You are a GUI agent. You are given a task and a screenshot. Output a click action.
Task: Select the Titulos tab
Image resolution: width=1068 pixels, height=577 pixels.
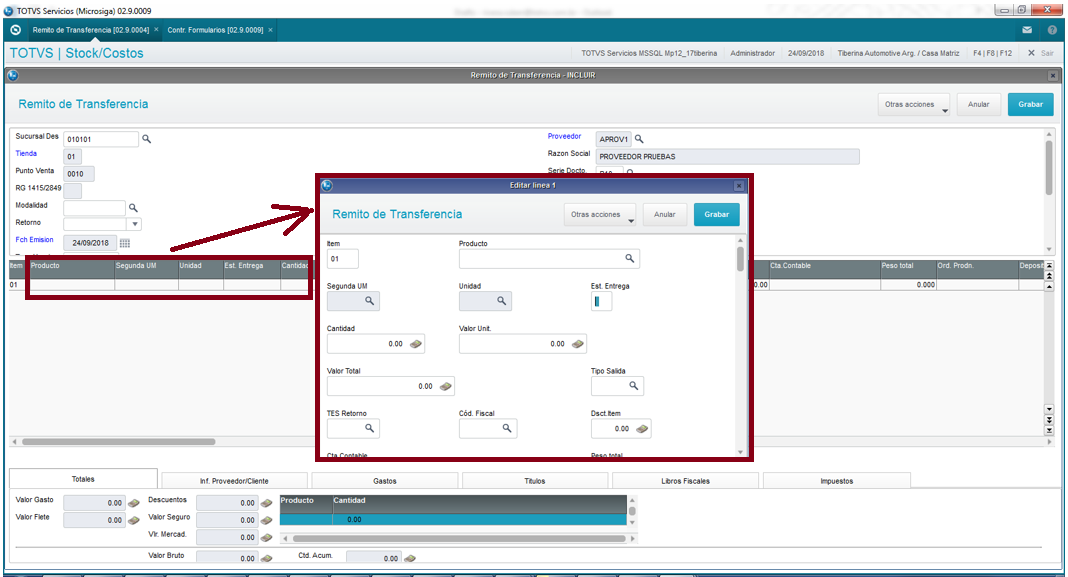coord(535,481)
